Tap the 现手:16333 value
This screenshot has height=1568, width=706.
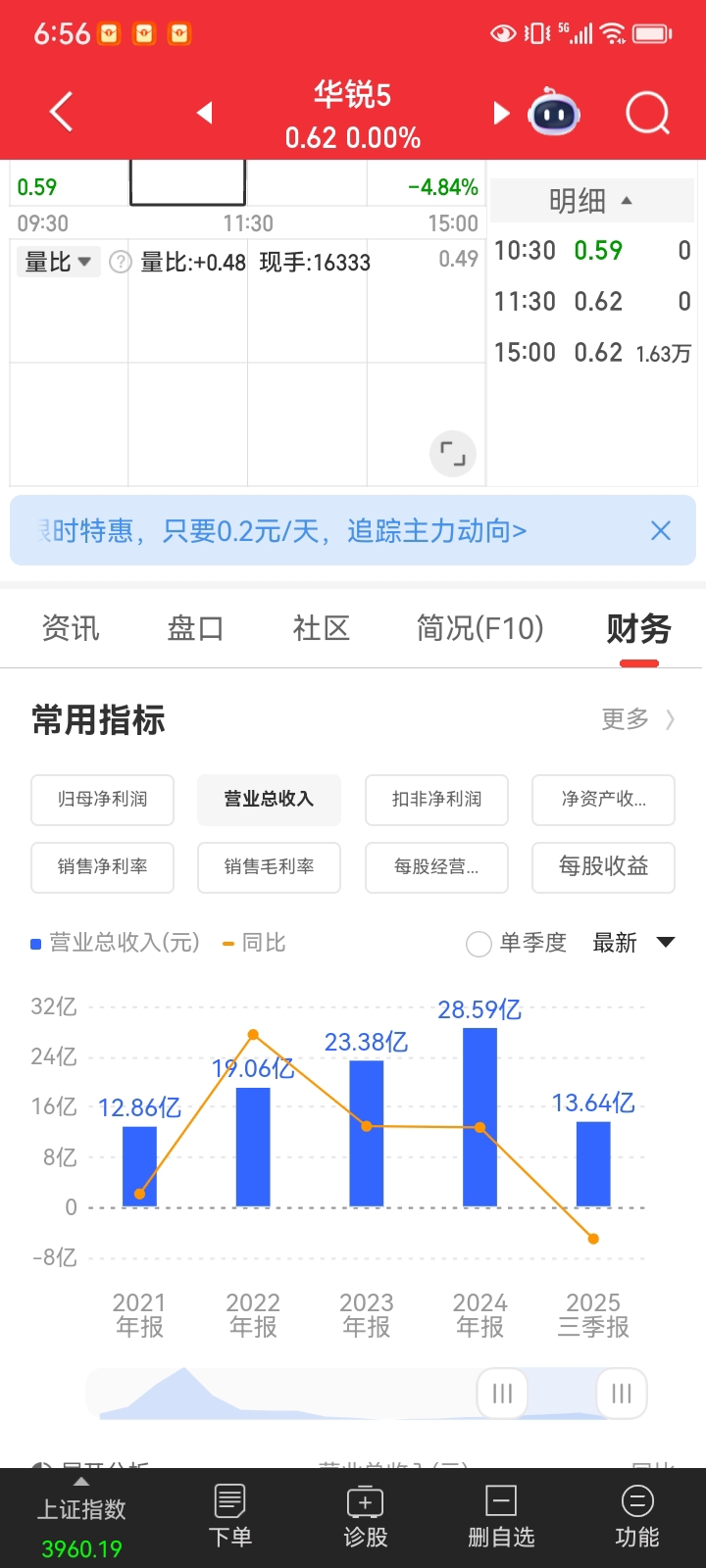point(315,262)
